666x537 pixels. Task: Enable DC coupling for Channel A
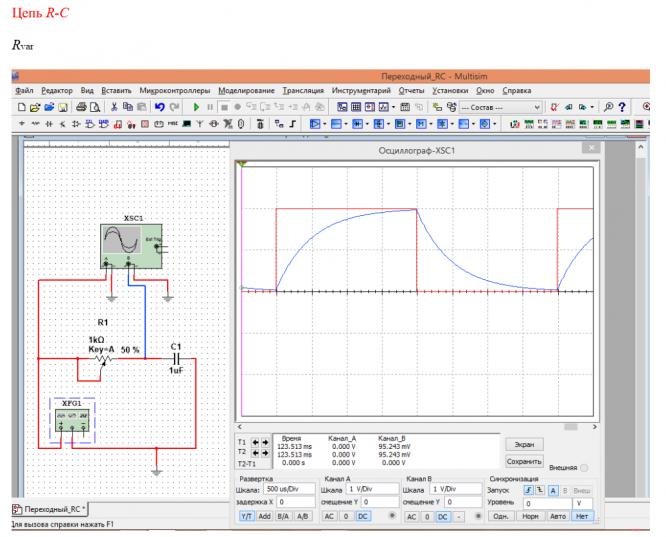(x=363, y=516)
